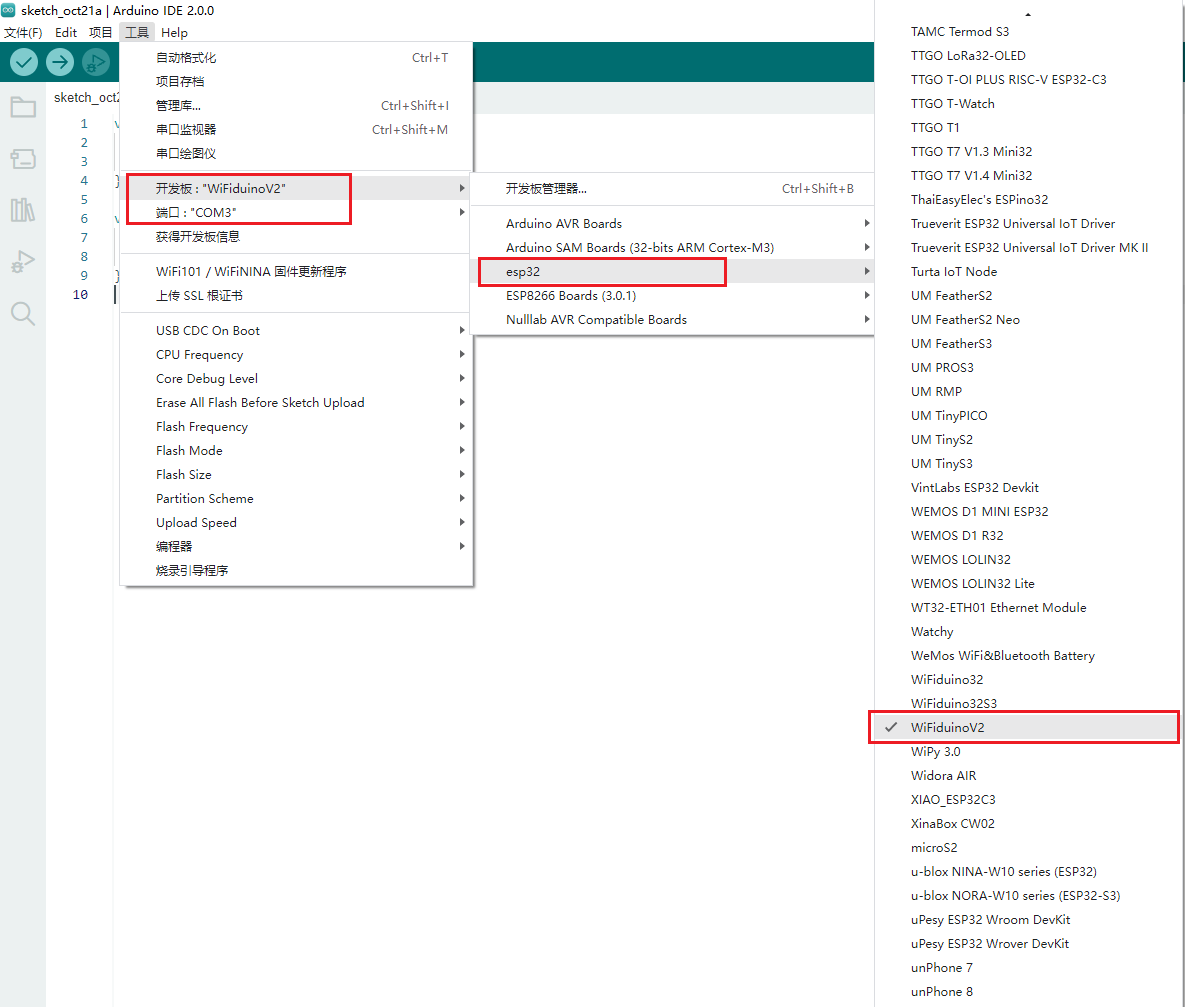This screenshot has height=1007, width=1185.
Task: Choose the WiPy 3.0 board option
Action: pyautogui.click(x=935, y=751)
